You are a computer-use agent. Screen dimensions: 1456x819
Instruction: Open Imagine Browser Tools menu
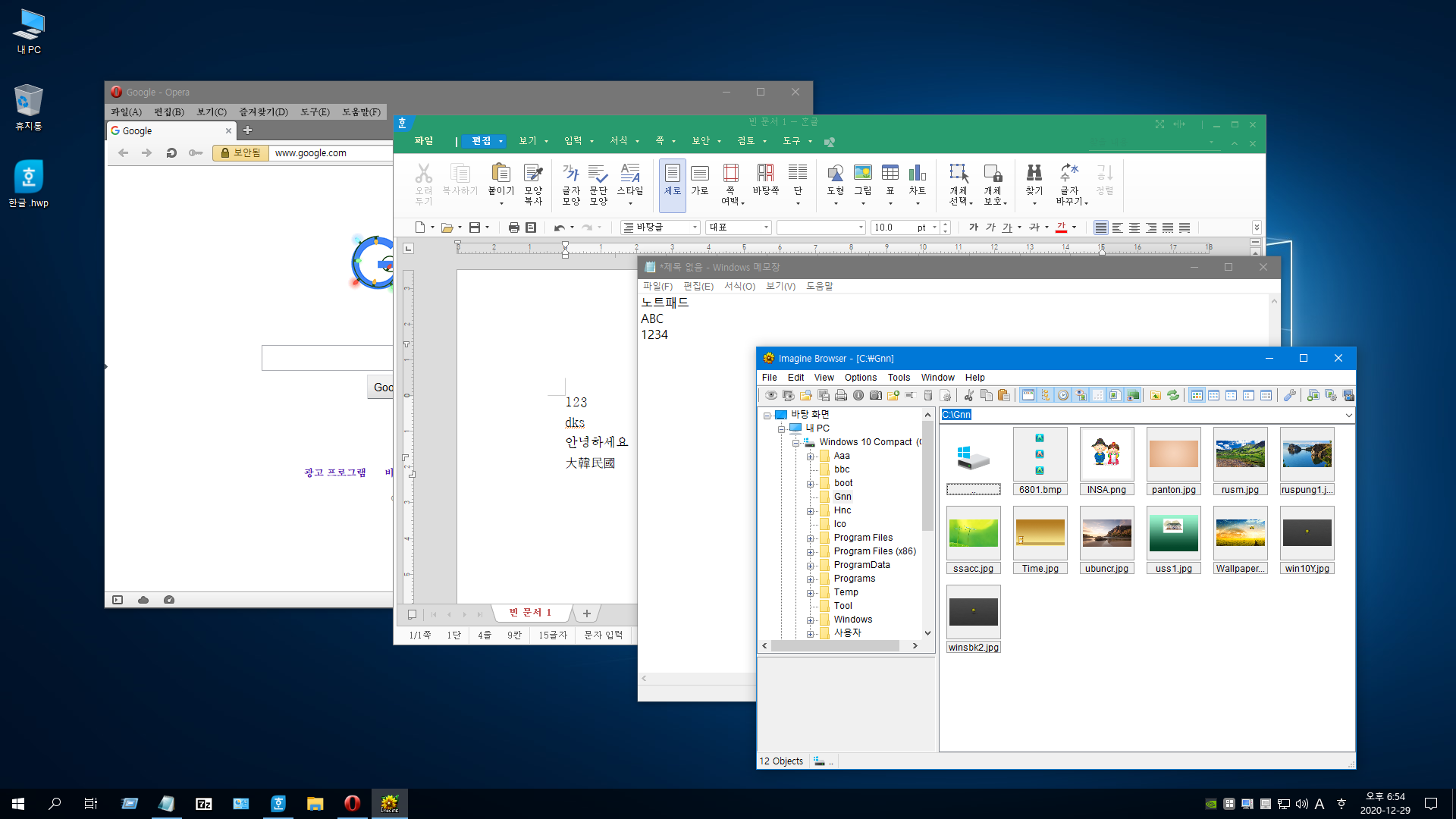pos(899,378)
